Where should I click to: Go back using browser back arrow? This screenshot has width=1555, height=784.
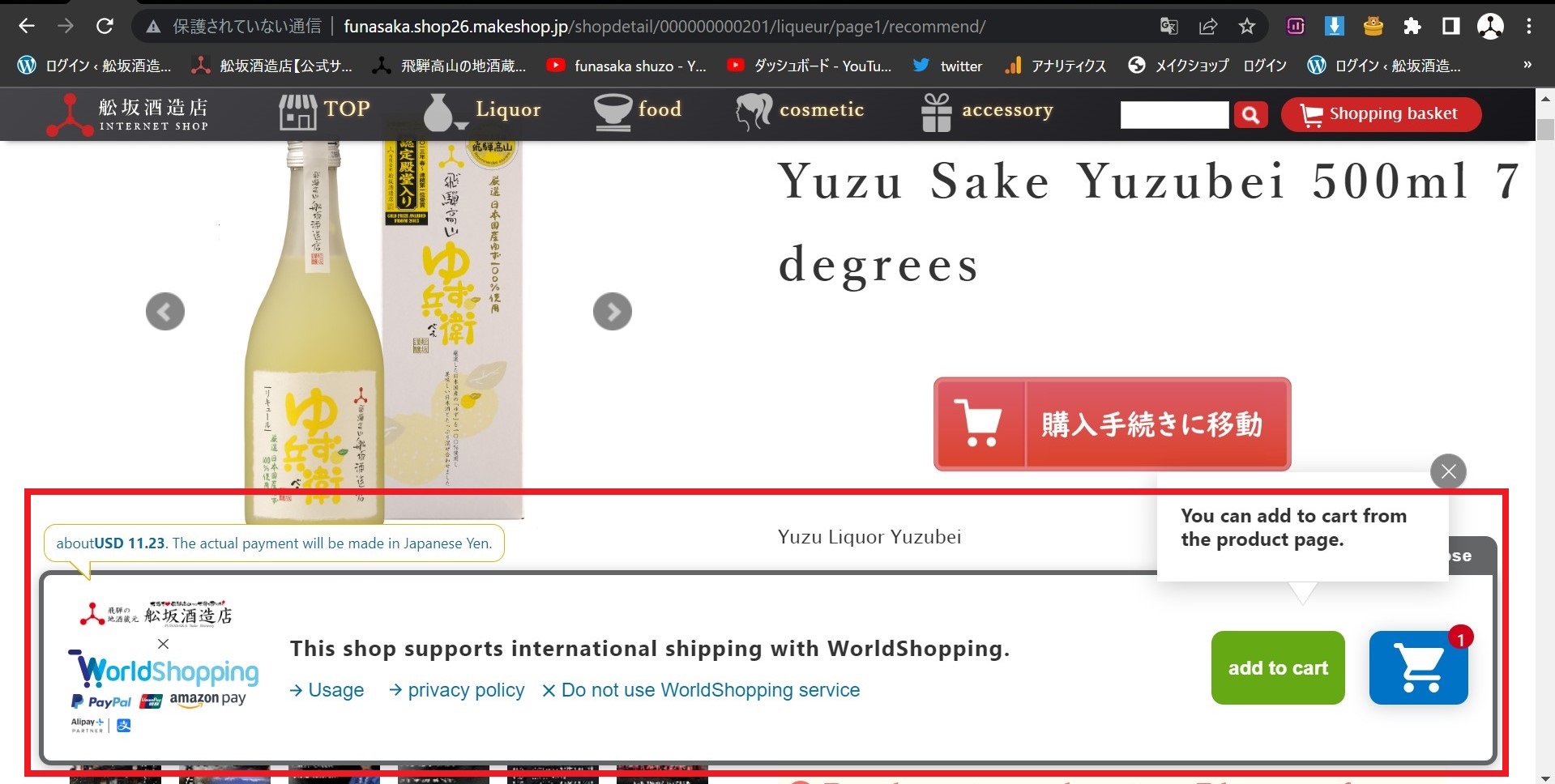[x=26, y=26]
